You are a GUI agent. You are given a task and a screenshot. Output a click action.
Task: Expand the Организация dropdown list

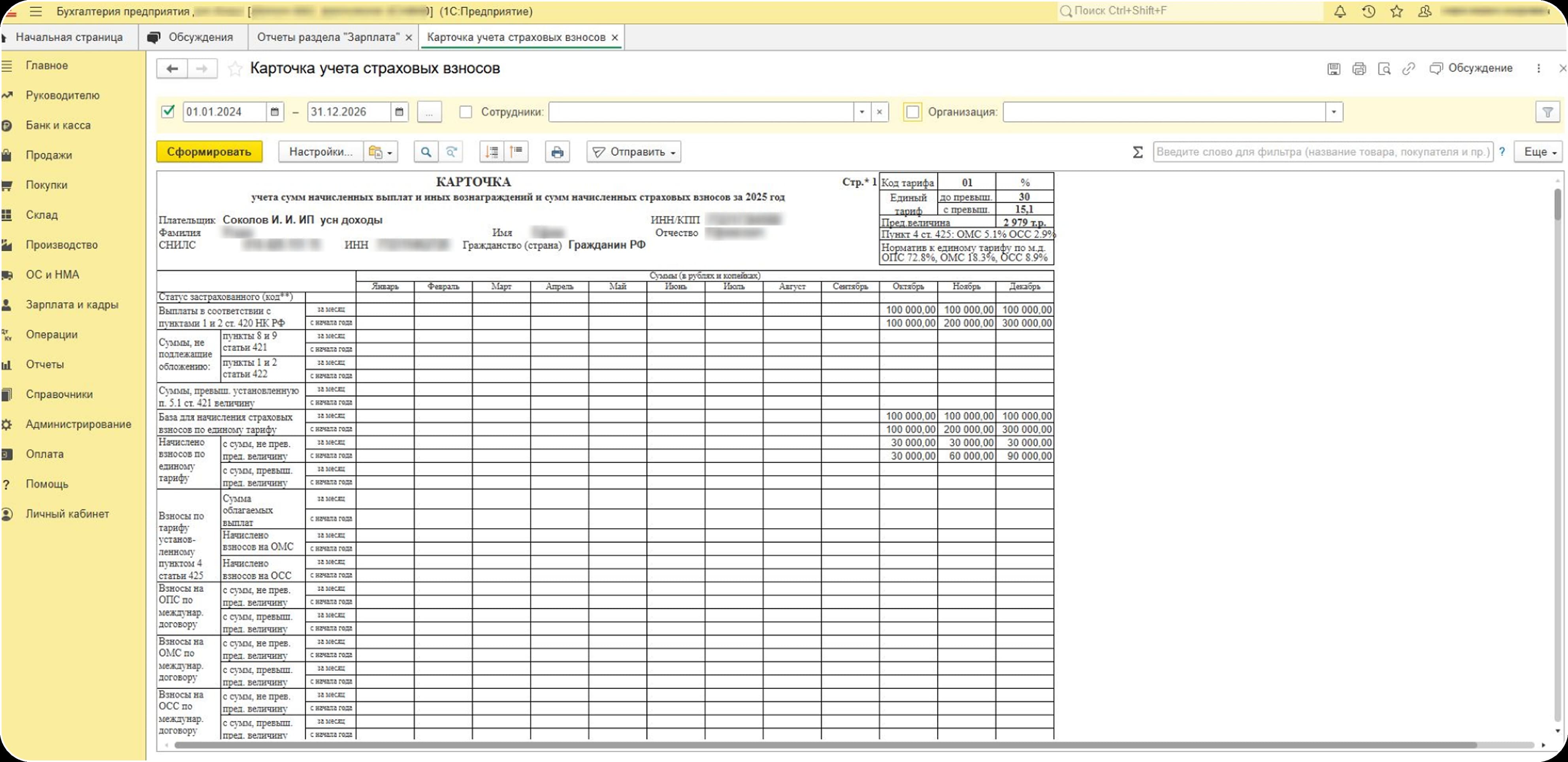click(1334, 112)
